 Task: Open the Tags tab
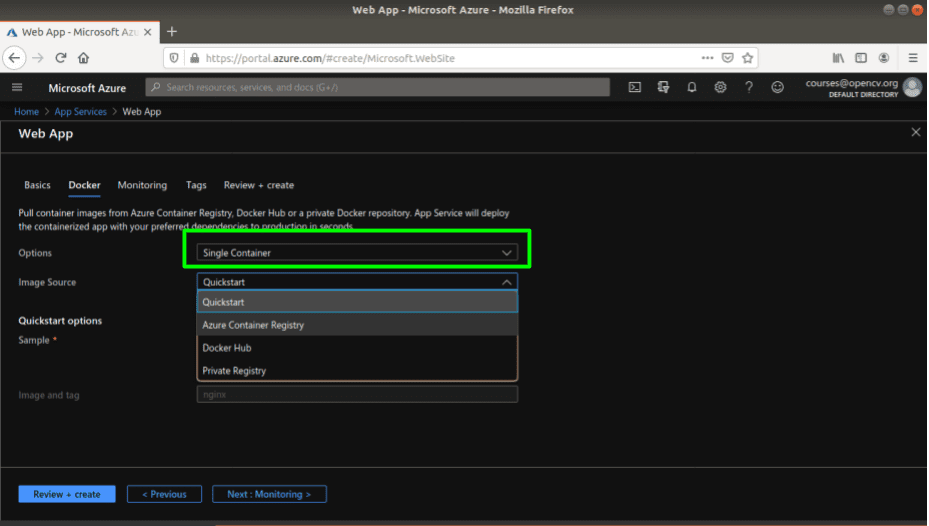pos(196,185)
